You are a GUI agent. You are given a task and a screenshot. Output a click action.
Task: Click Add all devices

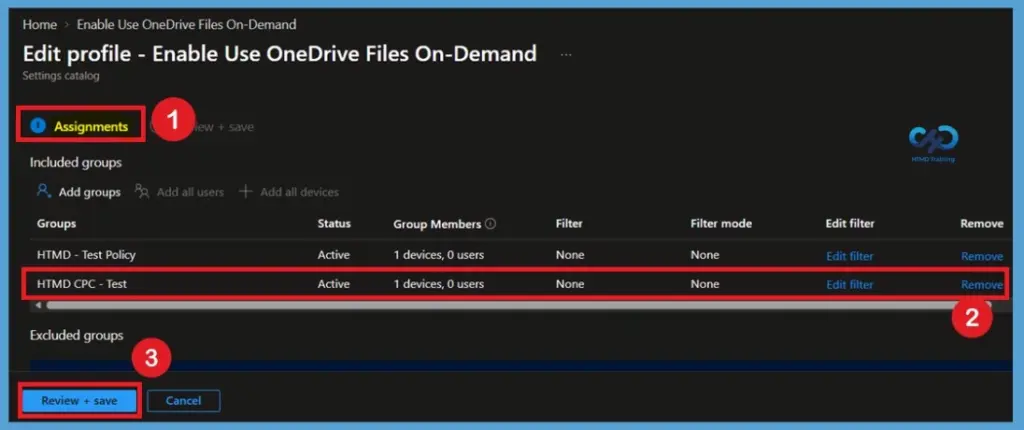[299, 192]
